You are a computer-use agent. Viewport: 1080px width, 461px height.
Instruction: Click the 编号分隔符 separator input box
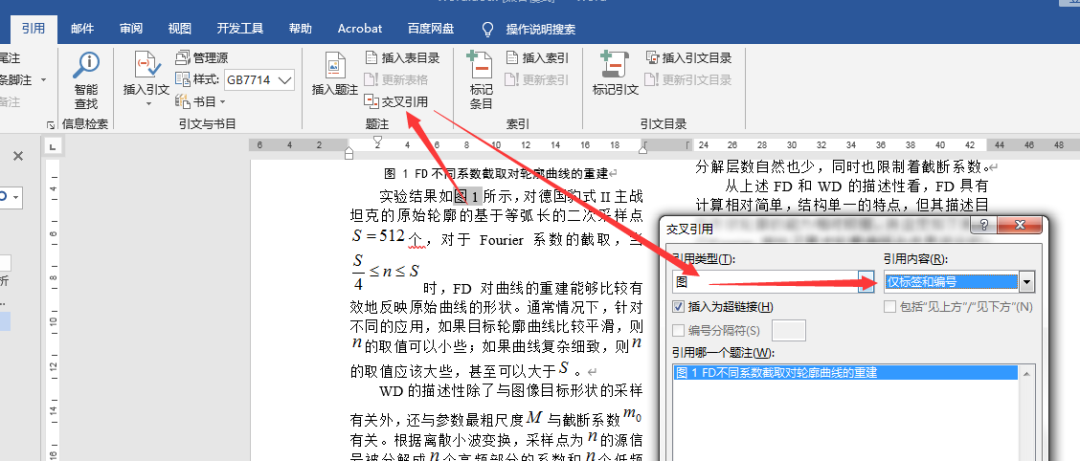coord(789,331)
